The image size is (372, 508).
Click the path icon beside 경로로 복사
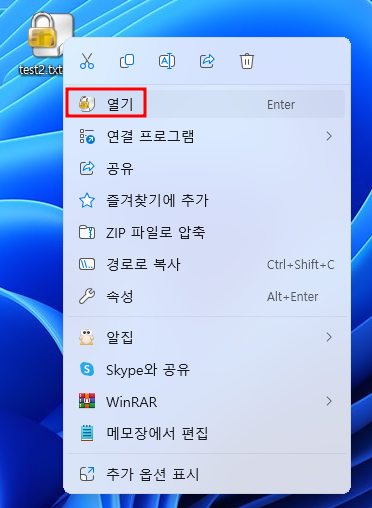click(87, 264)
